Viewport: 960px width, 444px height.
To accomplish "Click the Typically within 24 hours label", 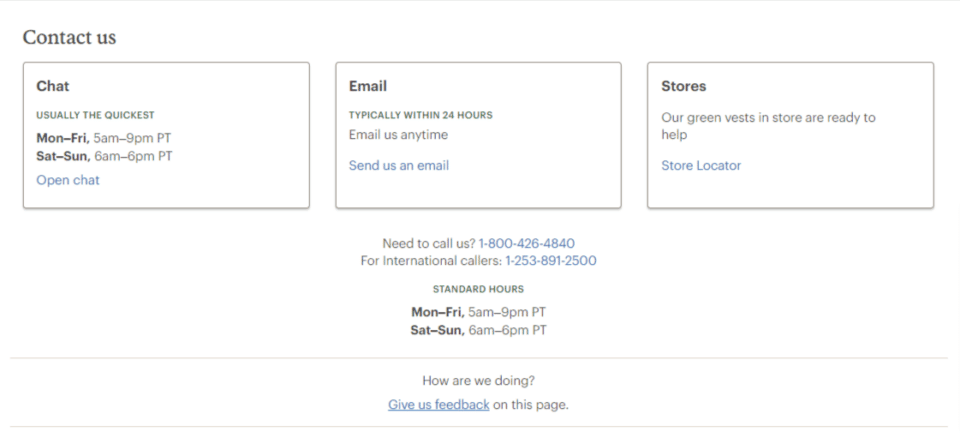I will point(421,115).
